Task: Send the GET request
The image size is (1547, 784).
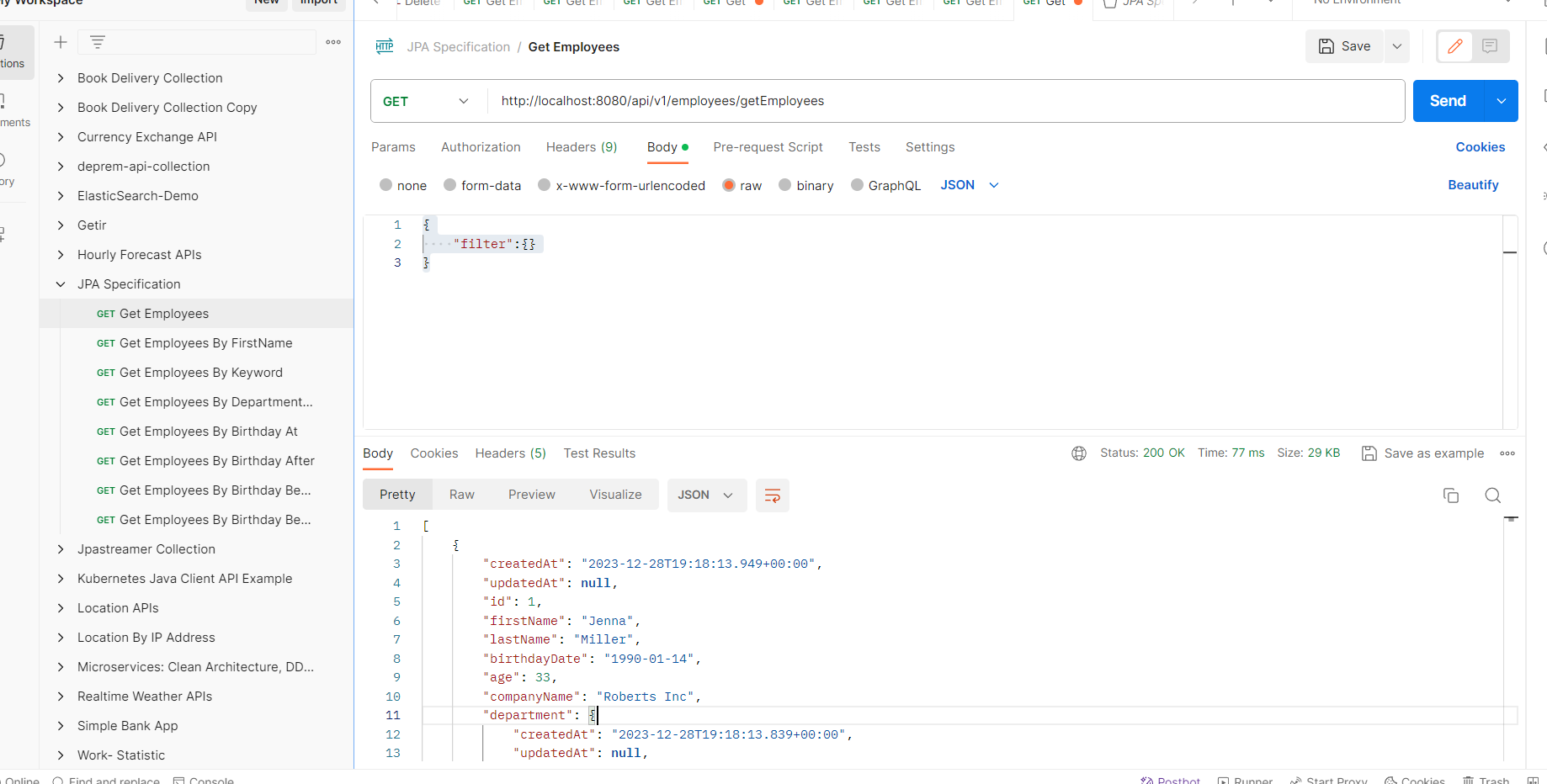Action: tap(1449, 101)
